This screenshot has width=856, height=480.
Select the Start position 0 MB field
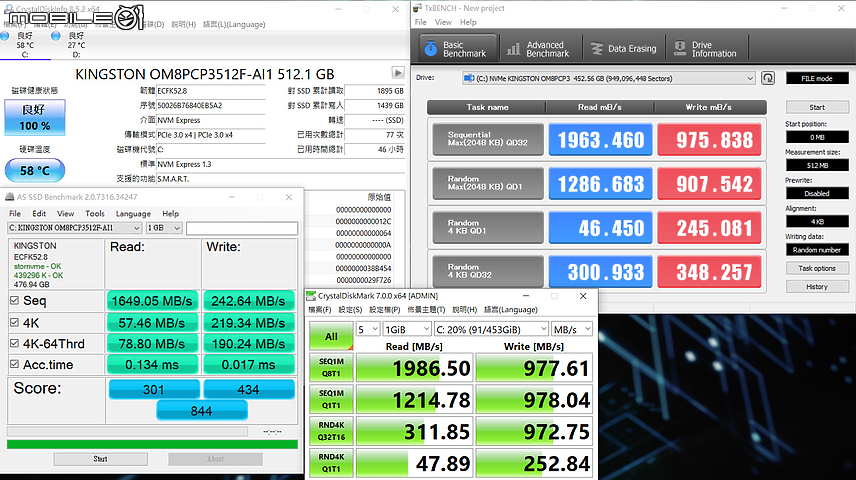[817, 137]
